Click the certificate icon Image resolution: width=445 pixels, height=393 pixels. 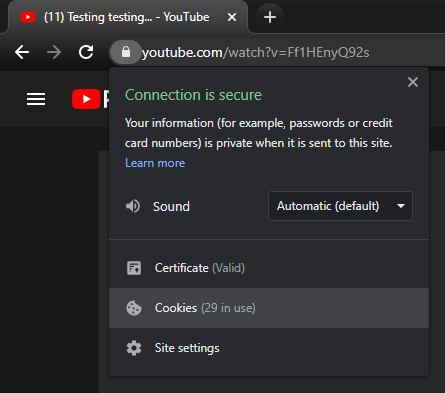(134, 268)
